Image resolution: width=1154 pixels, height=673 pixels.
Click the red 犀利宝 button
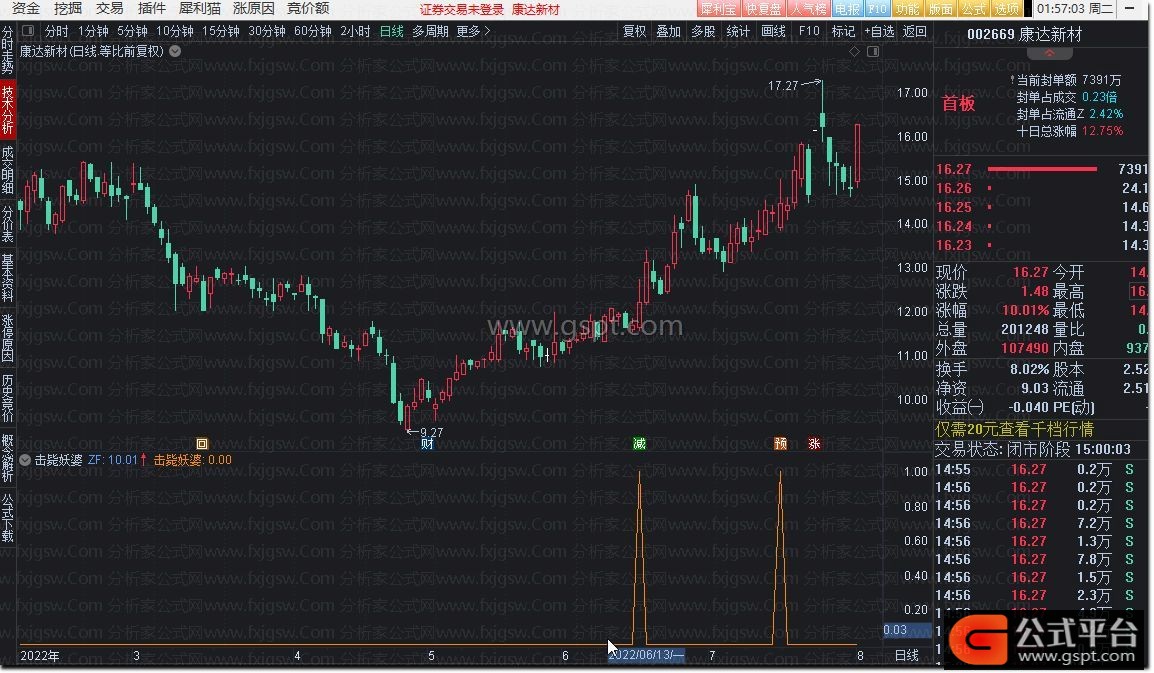[718, 9]
